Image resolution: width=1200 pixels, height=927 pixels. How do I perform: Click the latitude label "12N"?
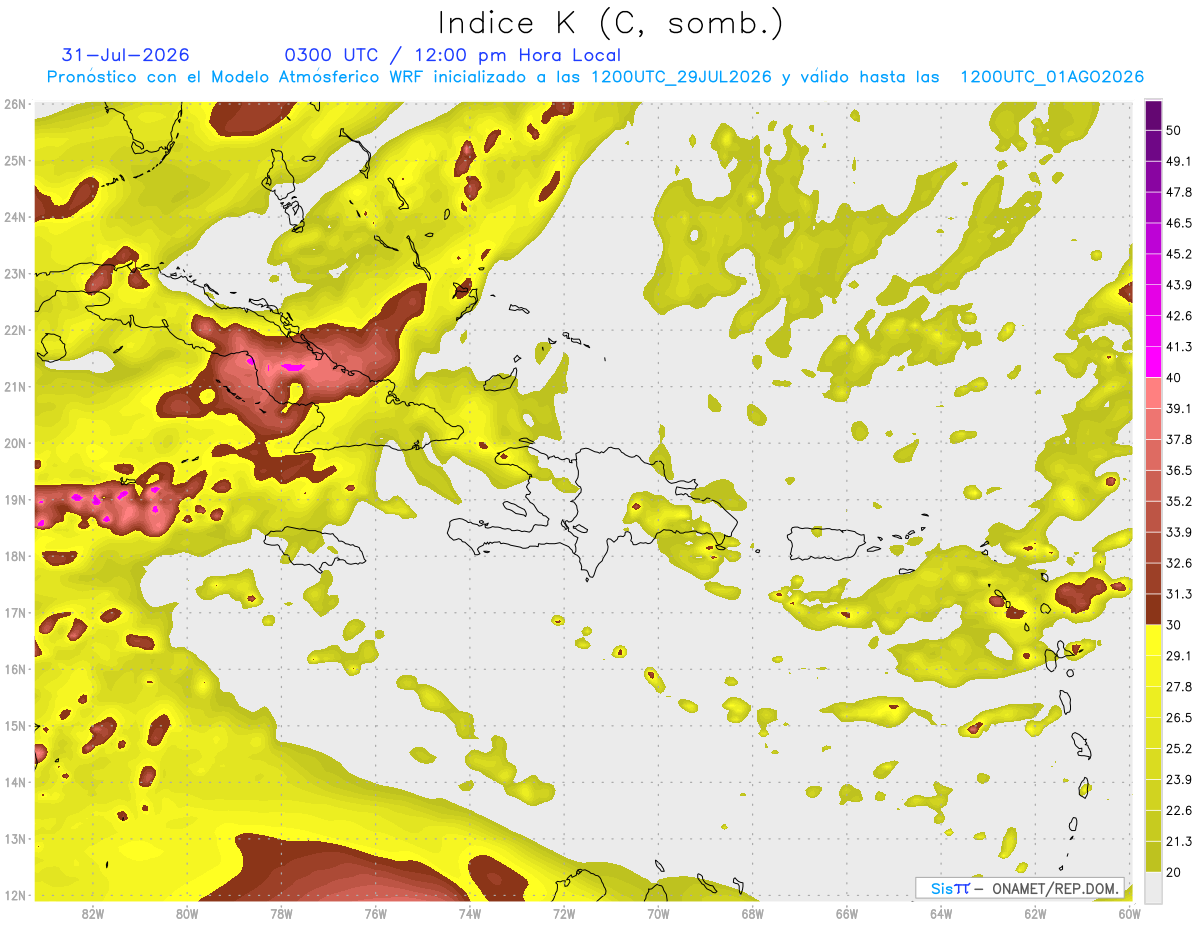[15, 895]
